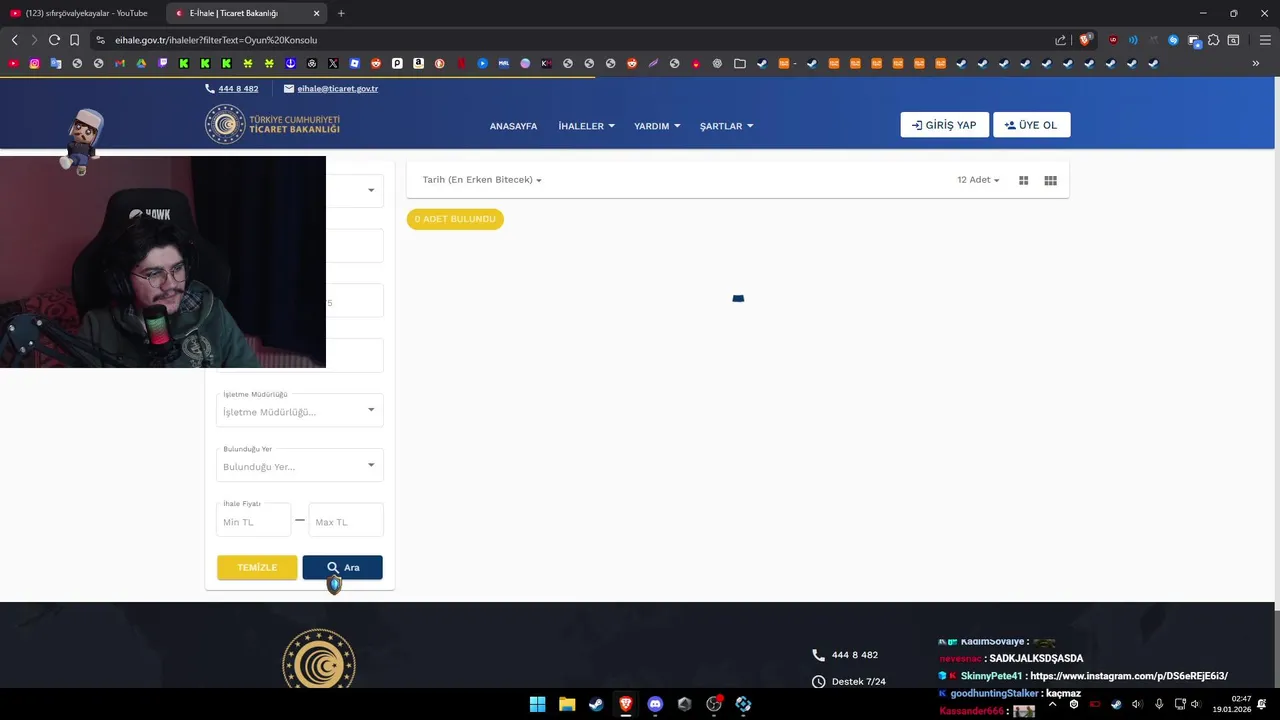Image resolution: width=1280 pixels, height=720 pixels.
Task: Show hidden system tray icons
Action: click(1051, 704)
